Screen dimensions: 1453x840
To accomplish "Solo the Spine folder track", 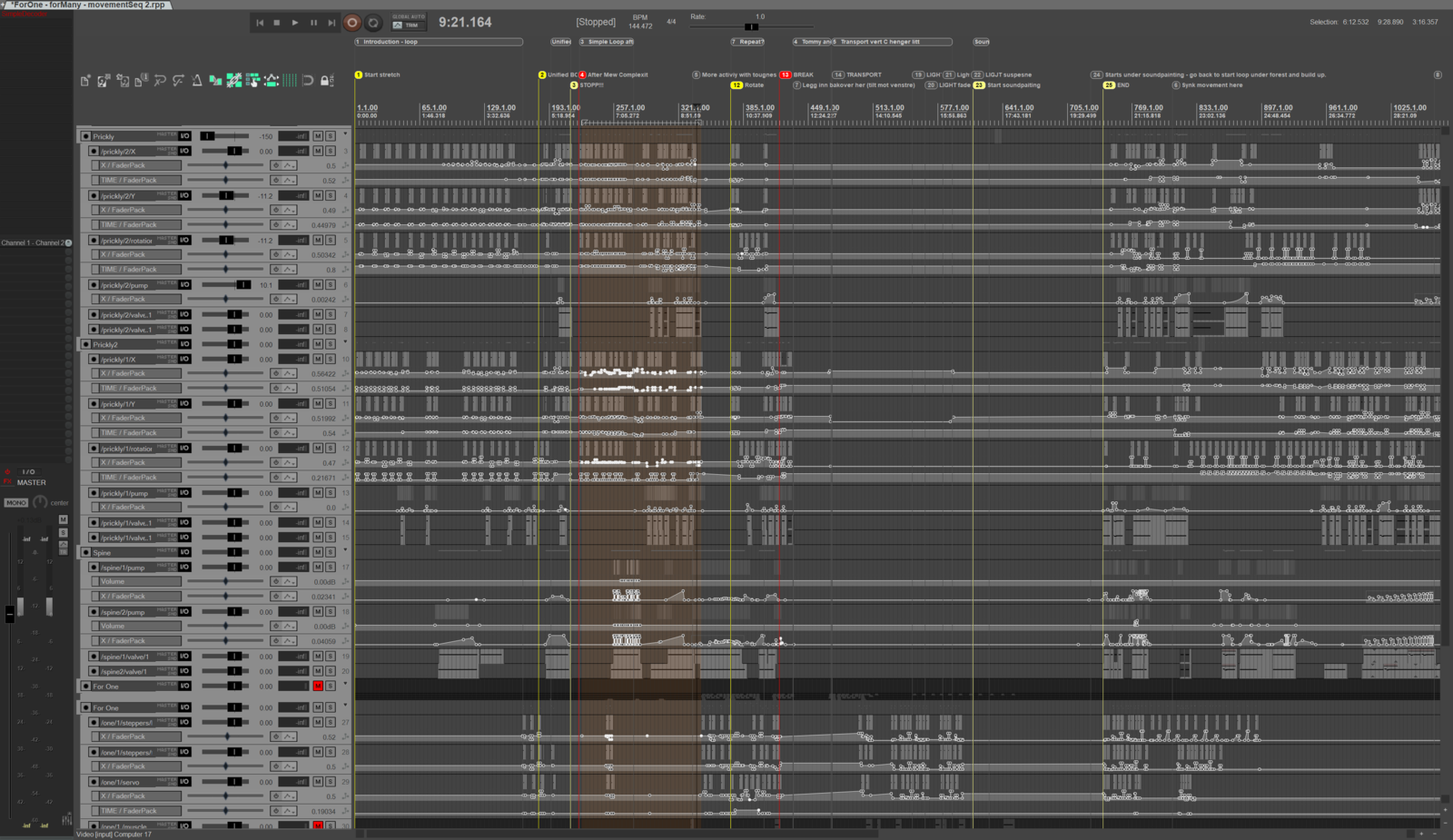I will [x=331, y=552].
